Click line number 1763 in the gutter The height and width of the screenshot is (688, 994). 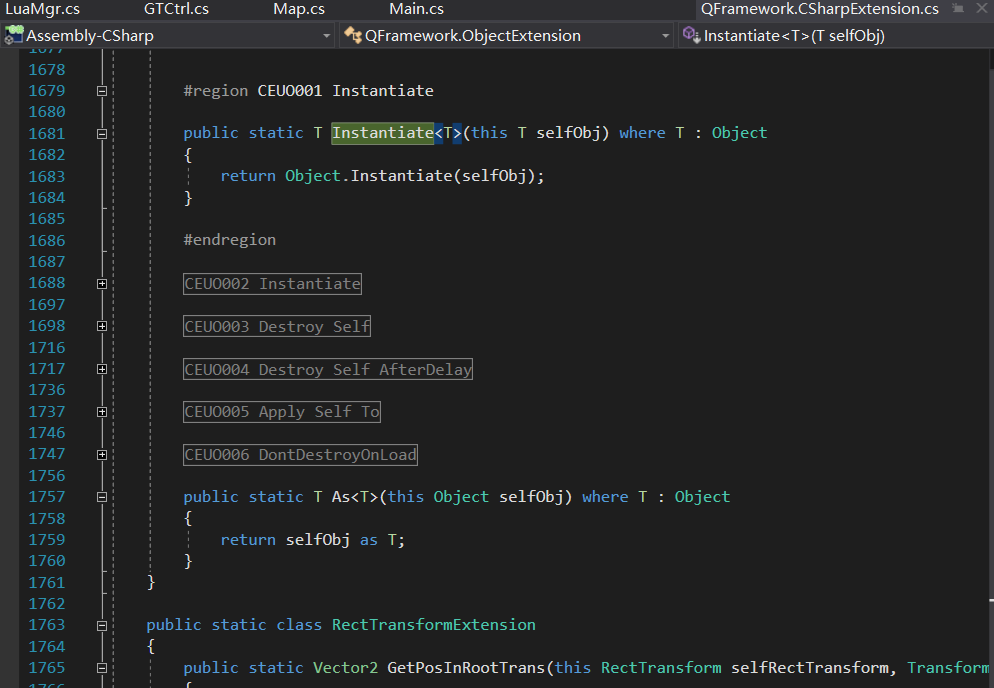(x=47, y=625)
